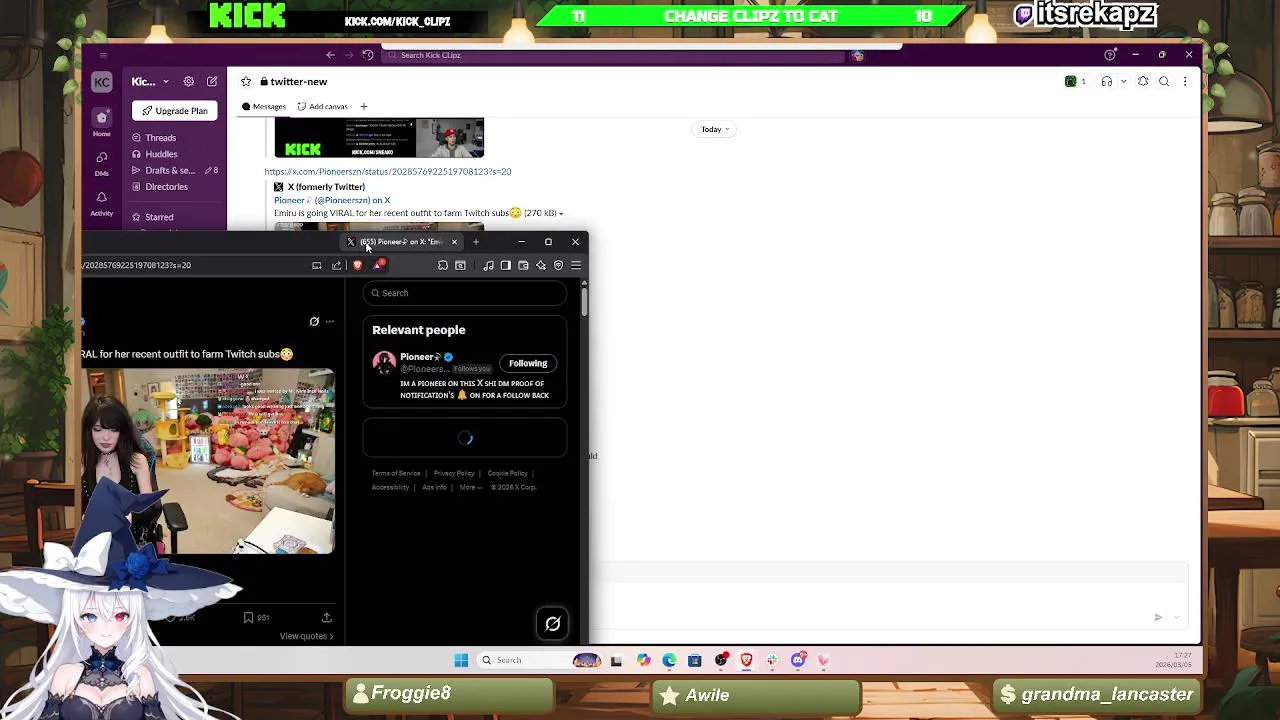Open the Kick video thumbnail in Slack

[x=379, y=138]
